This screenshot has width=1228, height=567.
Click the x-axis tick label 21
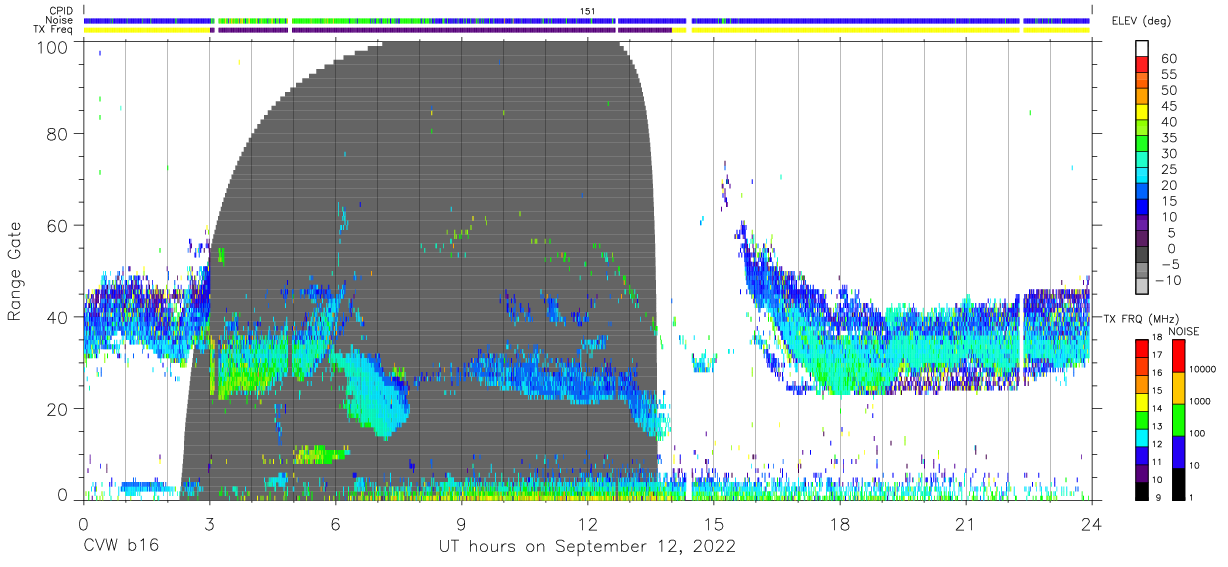(x=966, y=523)
